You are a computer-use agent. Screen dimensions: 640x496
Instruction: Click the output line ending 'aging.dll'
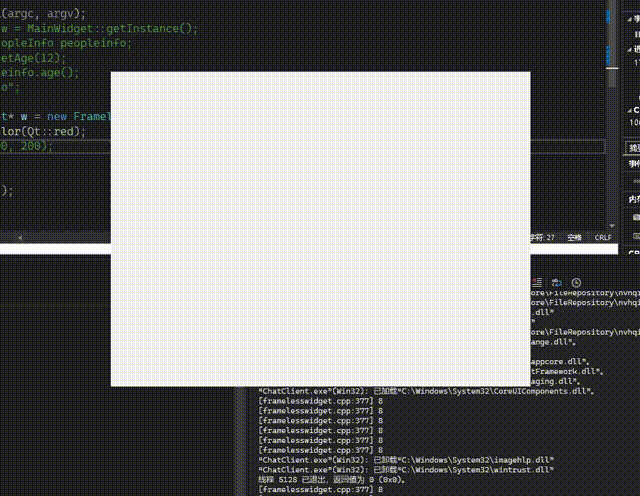(555, 381)
